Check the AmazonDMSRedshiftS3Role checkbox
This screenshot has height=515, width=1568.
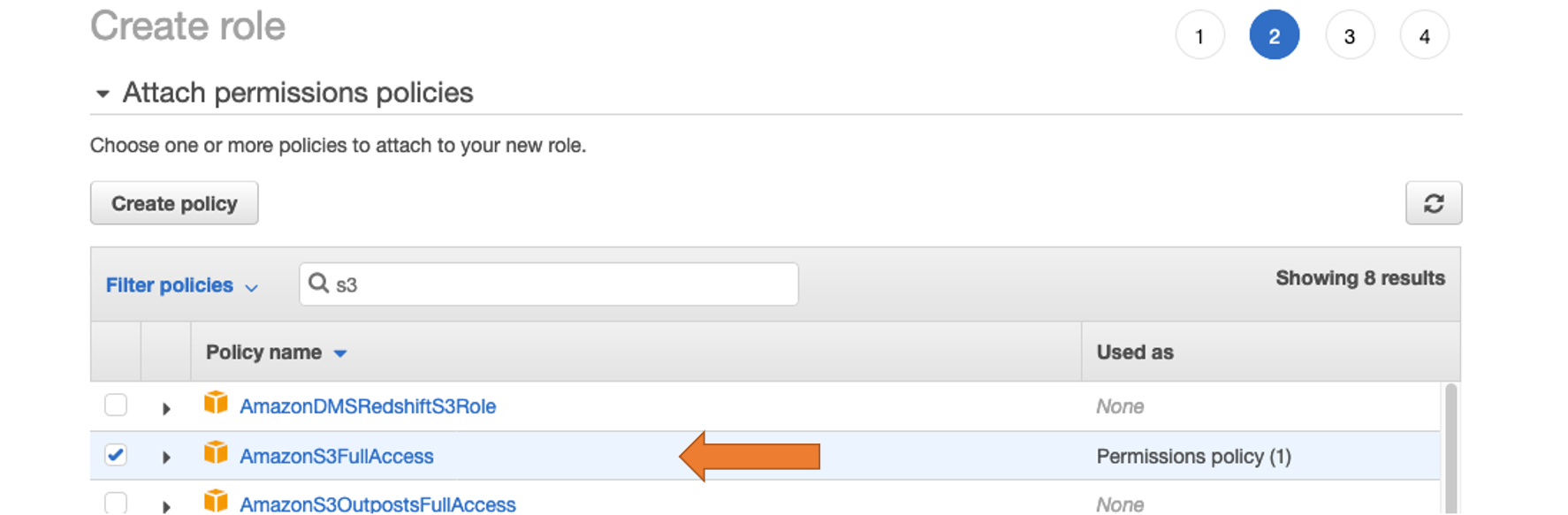pyautogui.click(x=116, y=405)
